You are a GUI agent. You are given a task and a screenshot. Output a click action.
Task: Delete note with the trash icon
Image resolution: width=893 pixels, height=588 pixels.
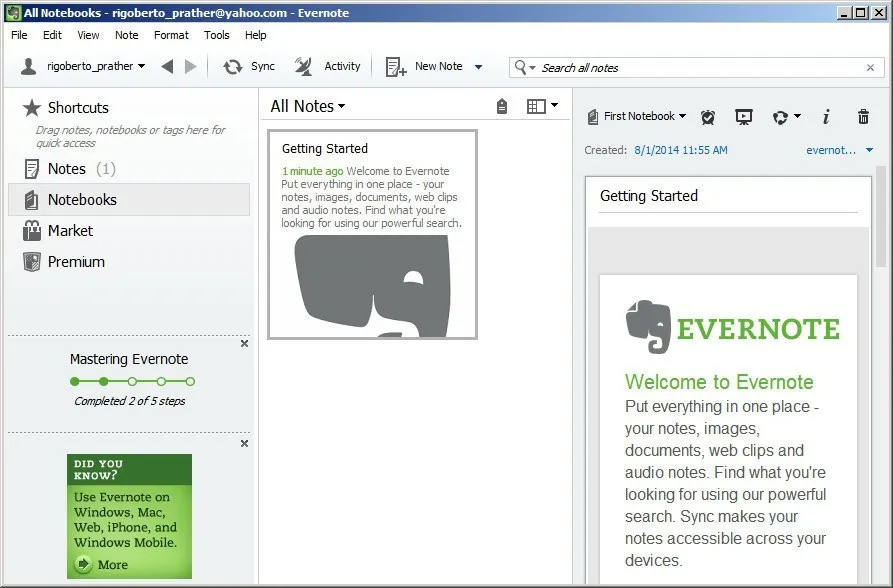click(x=863, y=117)
